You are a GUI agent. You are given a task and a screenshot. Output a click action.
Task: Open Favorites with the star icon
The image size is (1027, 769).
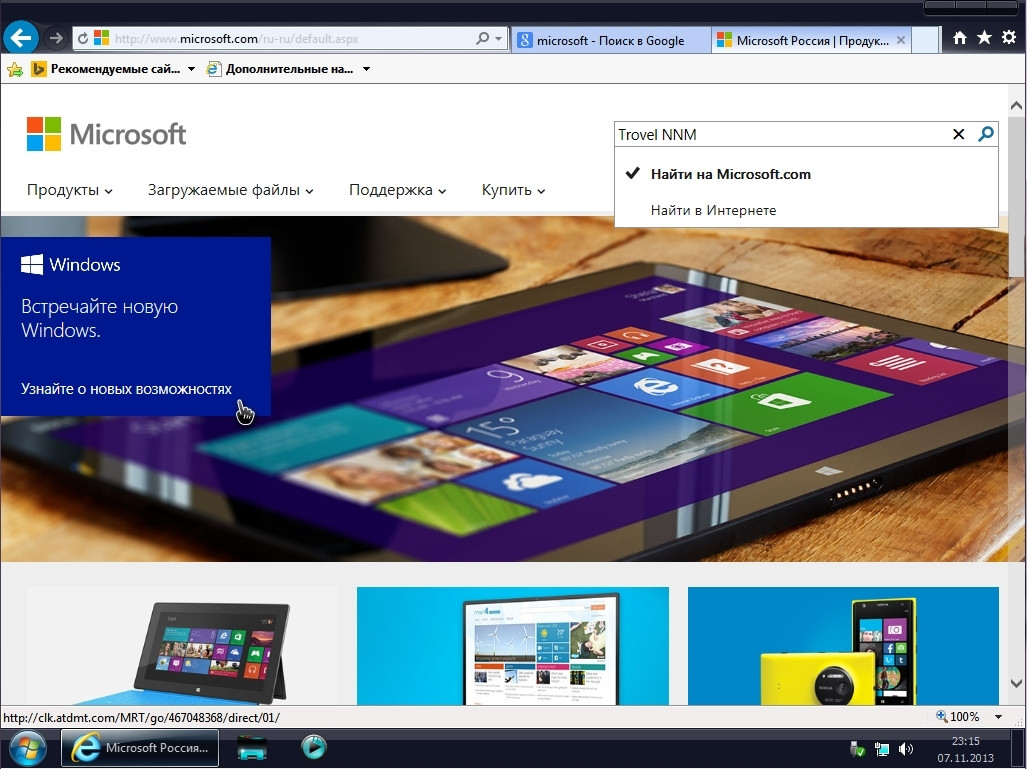click(984, 38)
